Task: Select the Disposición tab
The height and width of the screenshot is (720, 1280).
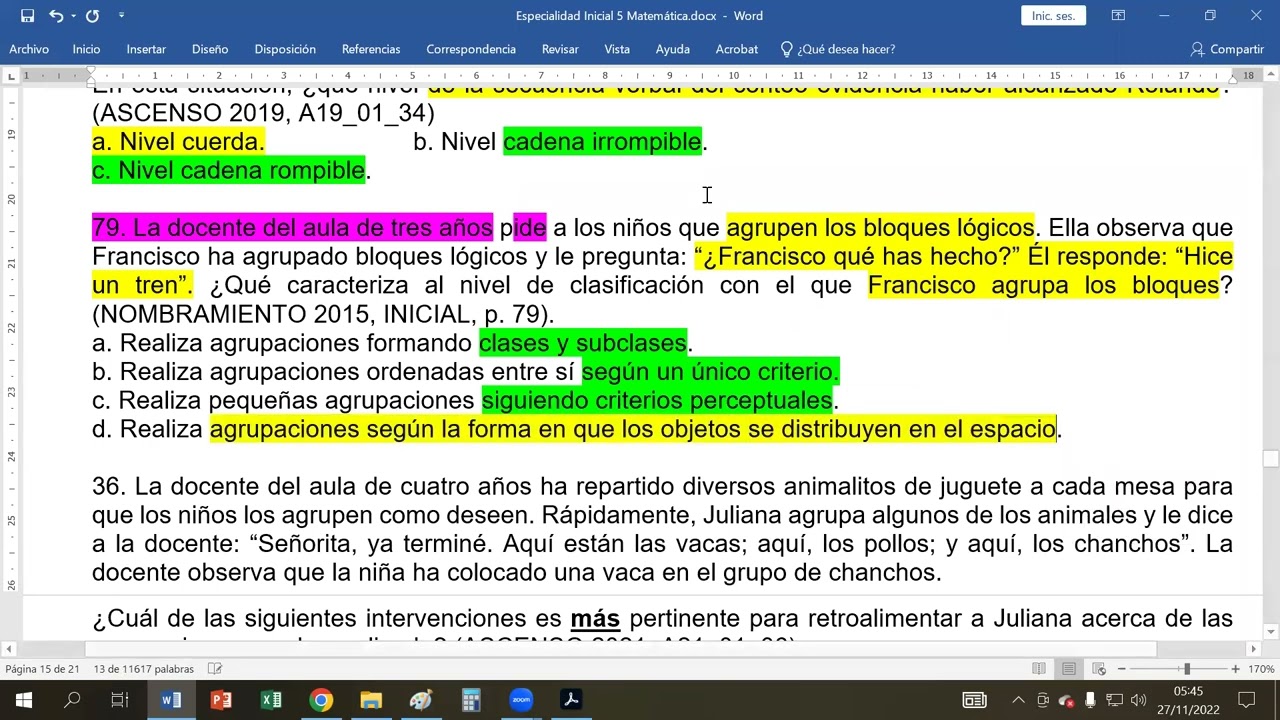Action: pos(285,49)
